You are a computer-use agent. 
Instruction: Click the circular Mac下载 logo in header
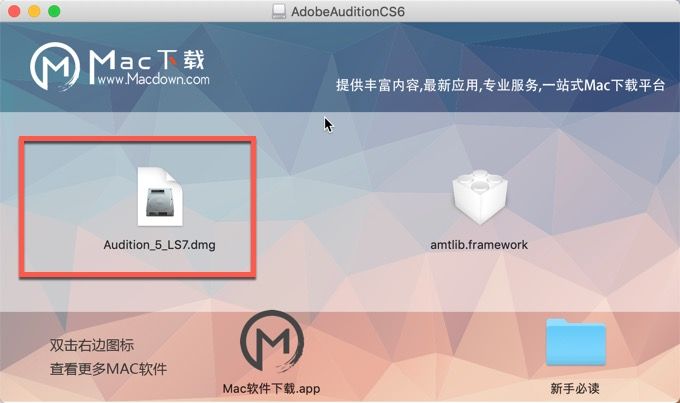coord(55,66)
